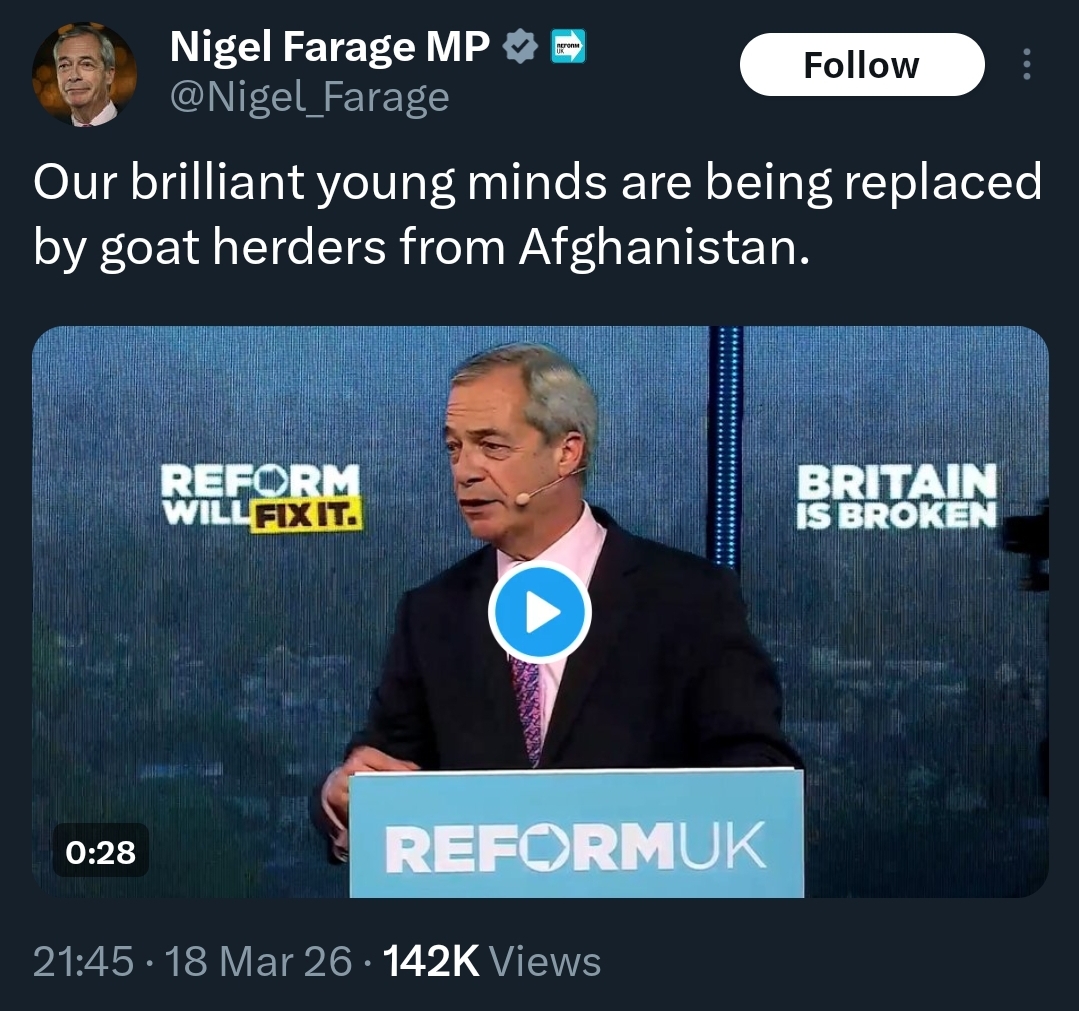Click the REFORMUK podium sign in video
Screen dimensions: 1079x1011
point(576,846)
